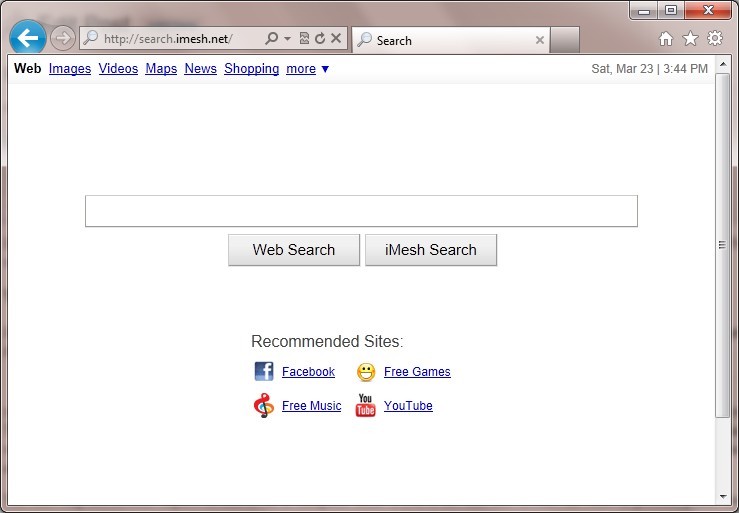Open the YouTube recommended link
Screen dimensions: 739x513
[x=408, y=405]
